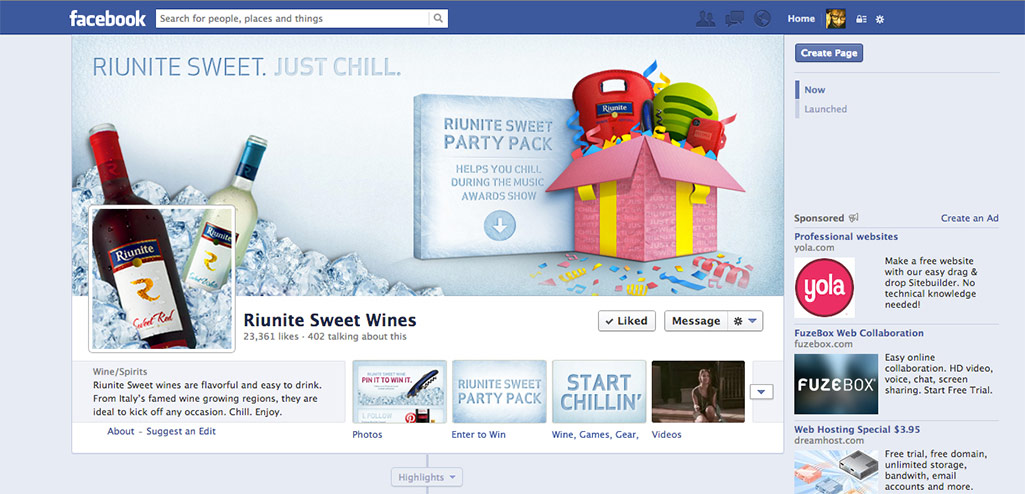Image resolution: width=1025 pixels, height=494 pixels.
Task: Open the messages icon in top bar
Action: pyautogui.click(x=734, y=18)
